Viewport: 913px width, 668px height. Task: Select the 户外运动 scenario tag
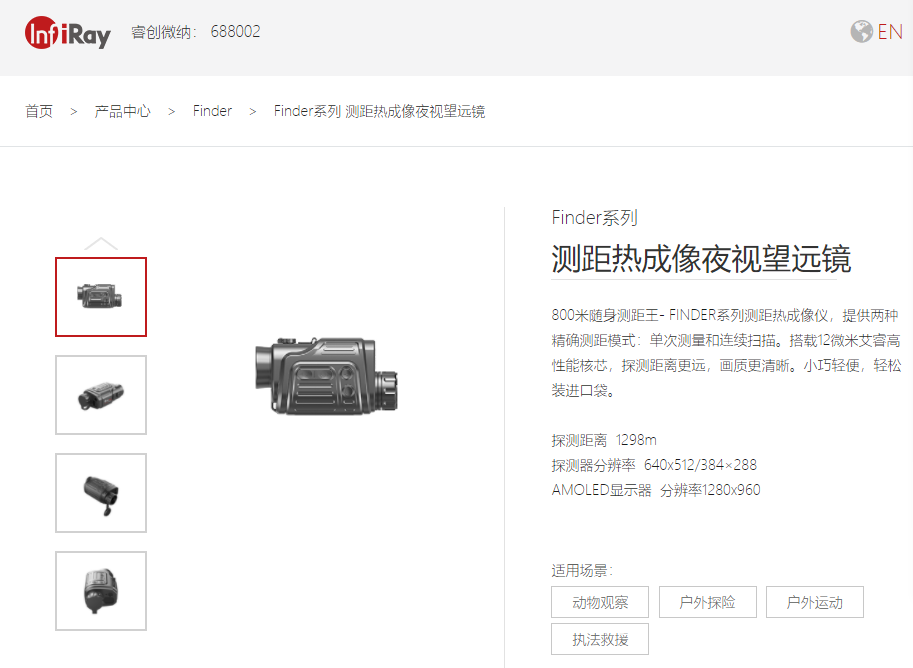point(815,602)
